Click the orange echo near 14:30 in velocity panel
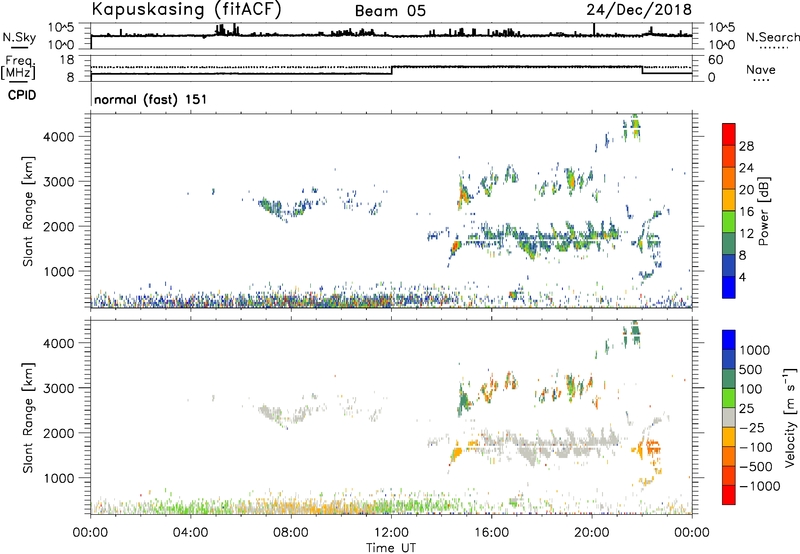 point(456,452)
